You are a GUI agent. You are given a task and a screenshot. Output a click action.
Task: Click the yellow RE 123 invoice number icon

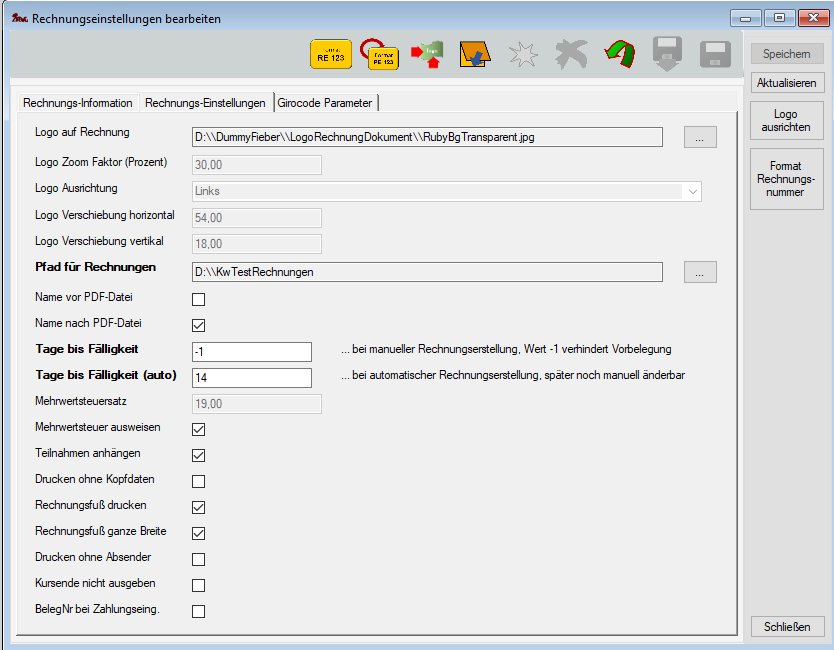(x=330, y=55)
